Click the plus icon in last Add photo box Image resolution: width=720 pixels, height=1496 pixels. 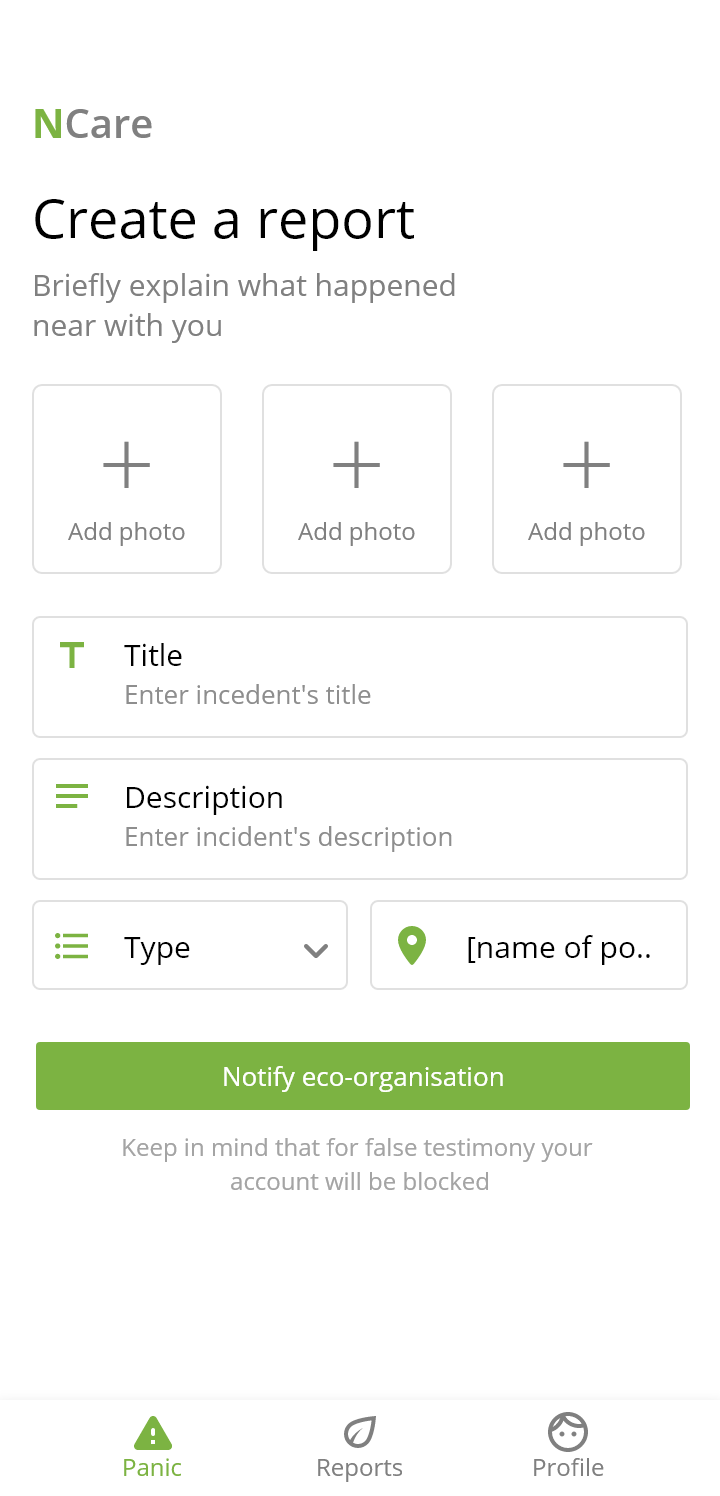(586, 463)
